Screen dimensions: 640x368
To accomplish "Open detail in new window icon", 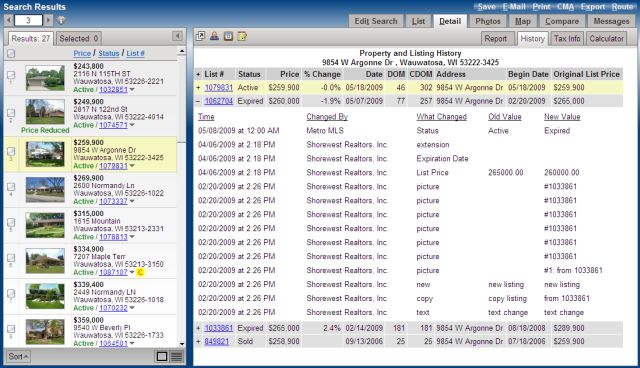I will [x=200, y=36].
